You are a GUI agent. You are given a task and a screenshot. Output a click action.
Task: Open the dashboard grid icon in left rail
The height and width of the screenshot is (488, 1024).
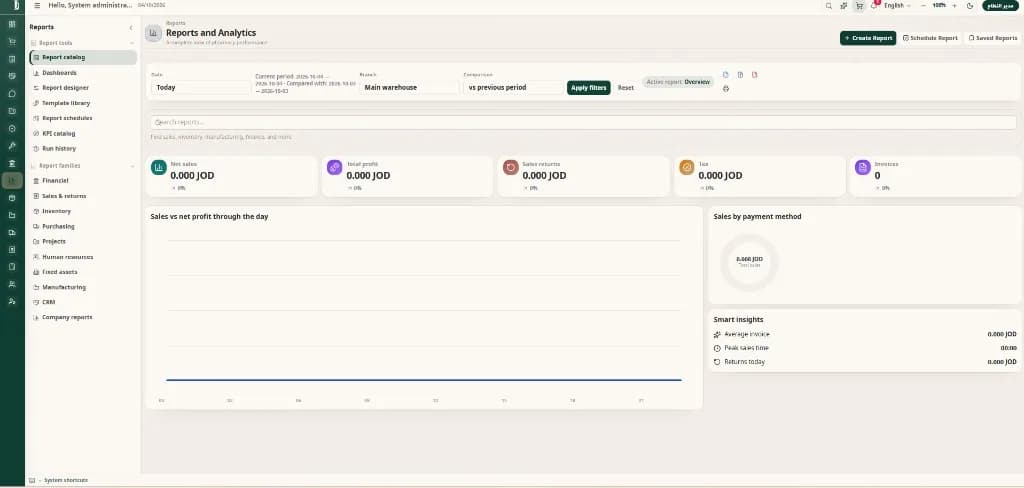click(x=12, y=24)
